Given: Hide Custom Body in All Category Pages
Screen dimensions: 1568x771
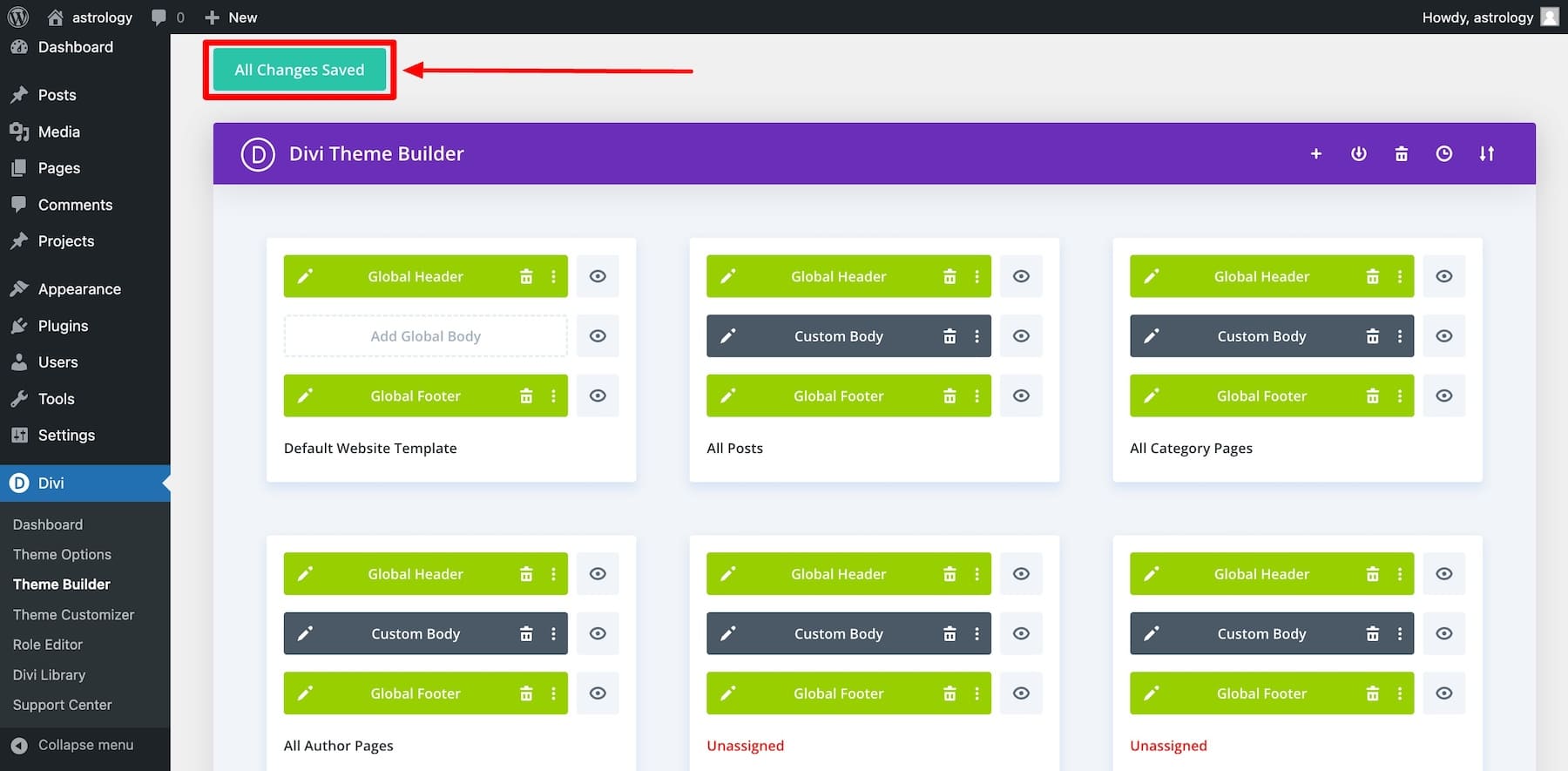Looking at the screenshot, I should click(x=1444, y=336).
